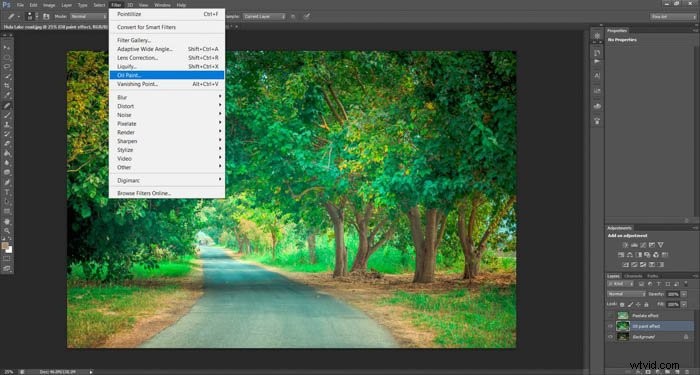Select the Pixelate effect layer thumbnail
This screenshot has width=700, height=375.
[623, 316]
